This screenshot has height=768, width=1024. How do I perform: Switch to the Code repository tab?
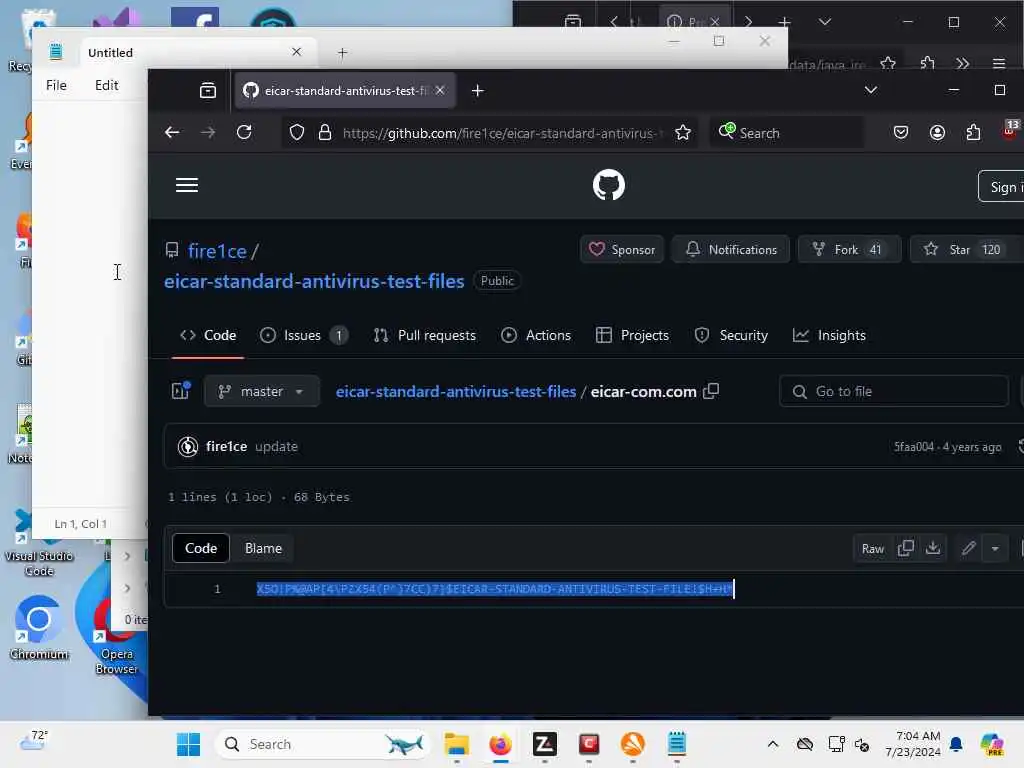click(x=208, y=335)
